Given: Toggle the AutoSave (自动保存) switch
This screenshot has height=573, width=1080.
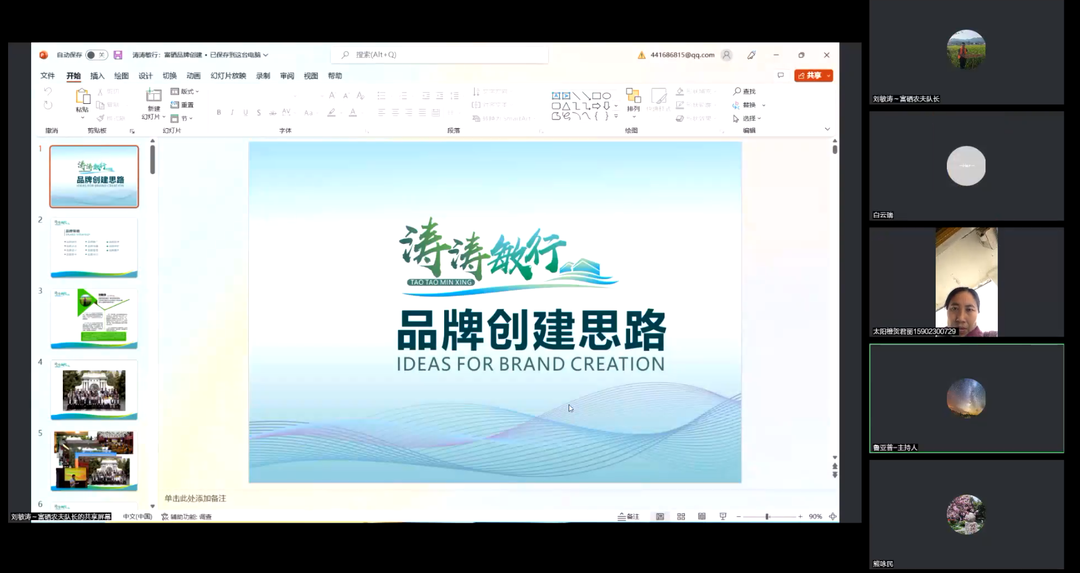Looking at the screenshot, I should (96, 55).
